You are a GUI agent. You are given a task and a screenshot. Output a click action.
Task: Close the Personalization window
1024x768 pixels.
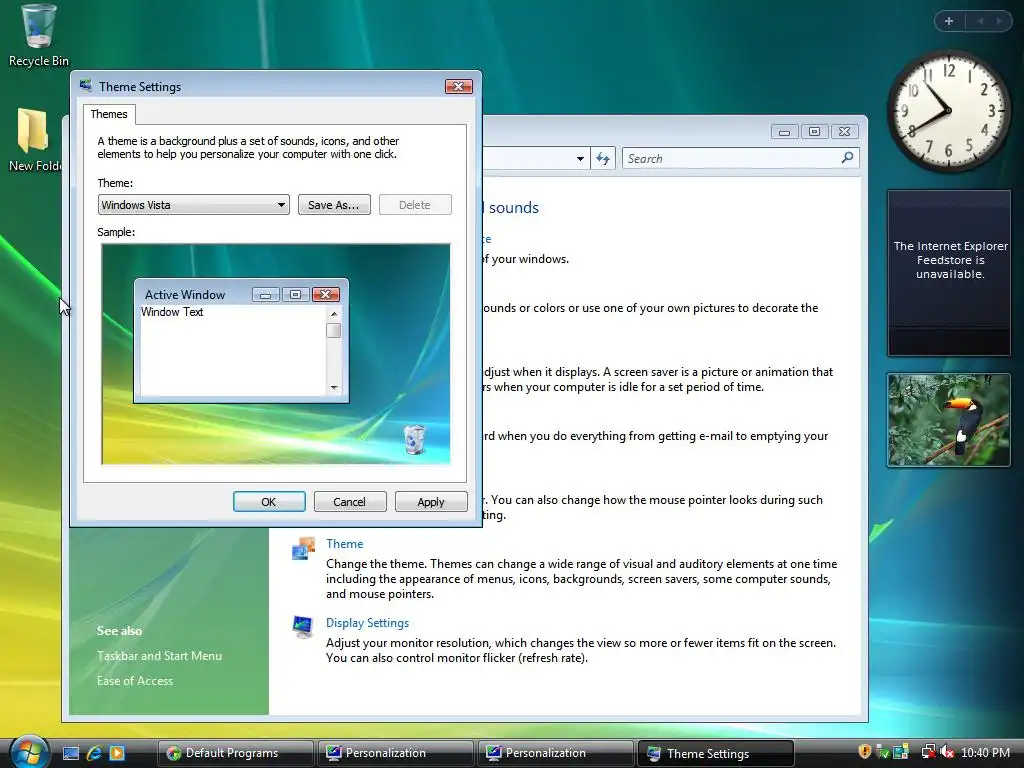pyautogui.click(x=844, y=132)
